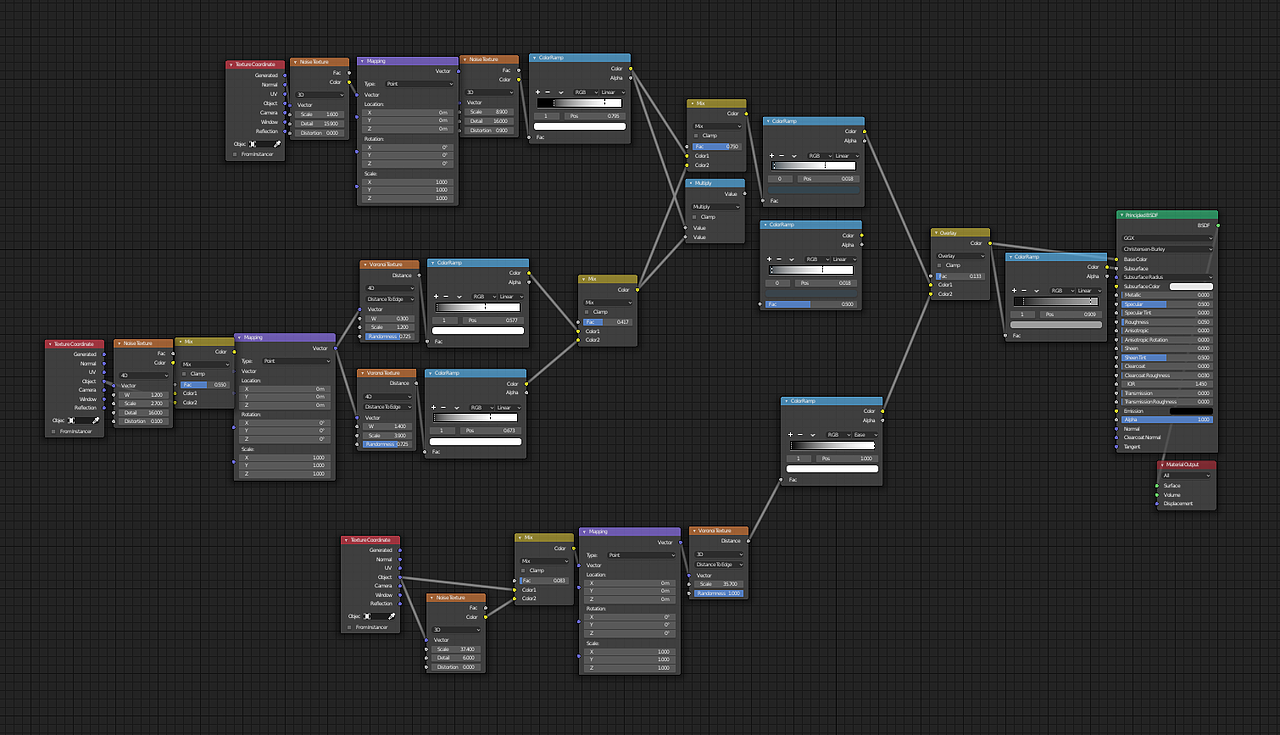Collapse the Material Output node
The width and height of the screenshot is (1280, 735).
1162,465
